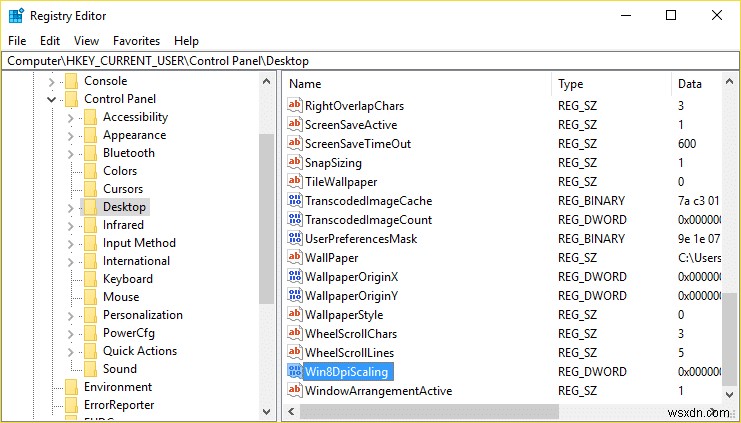Click the Personalization folder icon

tap(90, 315)
